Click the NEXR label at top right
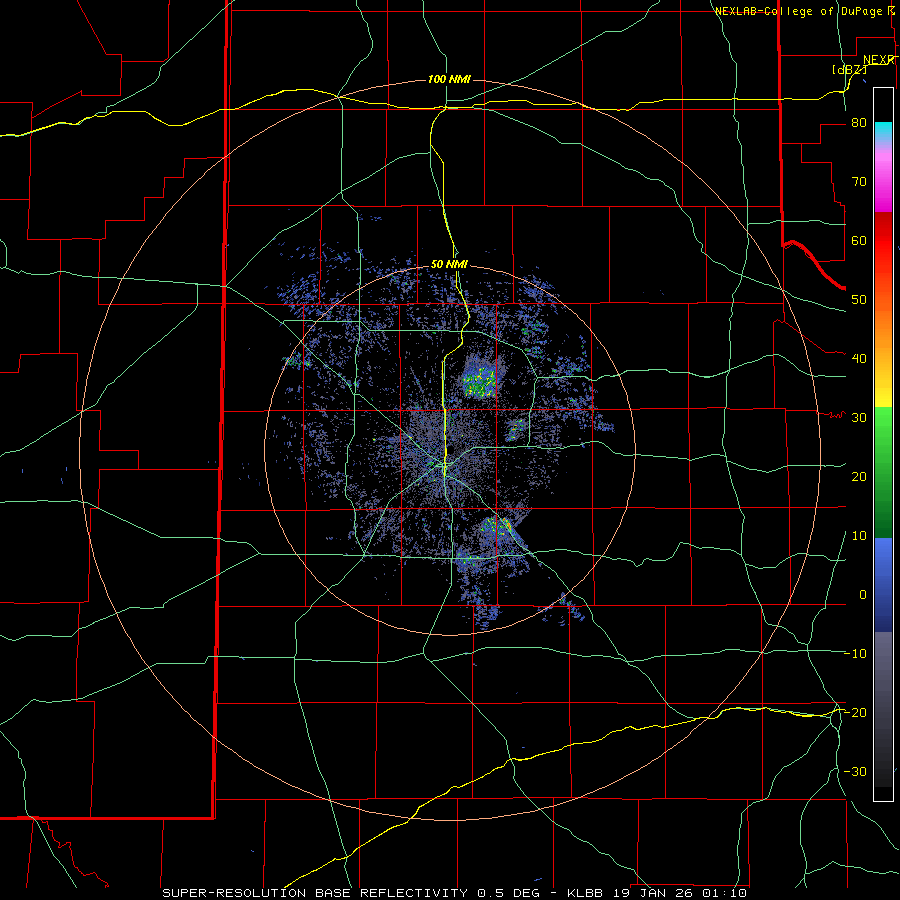 [879, 60]
